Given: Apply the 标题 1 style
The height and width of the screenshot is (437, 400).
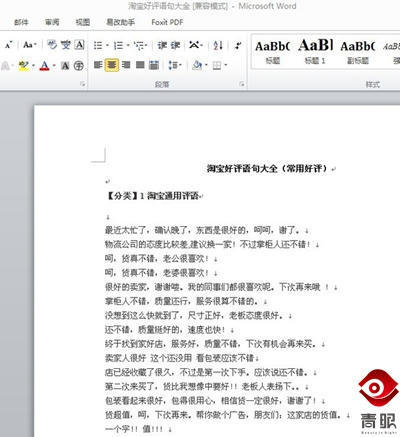Looking at the screenshot, I should [x=315, y=51].
